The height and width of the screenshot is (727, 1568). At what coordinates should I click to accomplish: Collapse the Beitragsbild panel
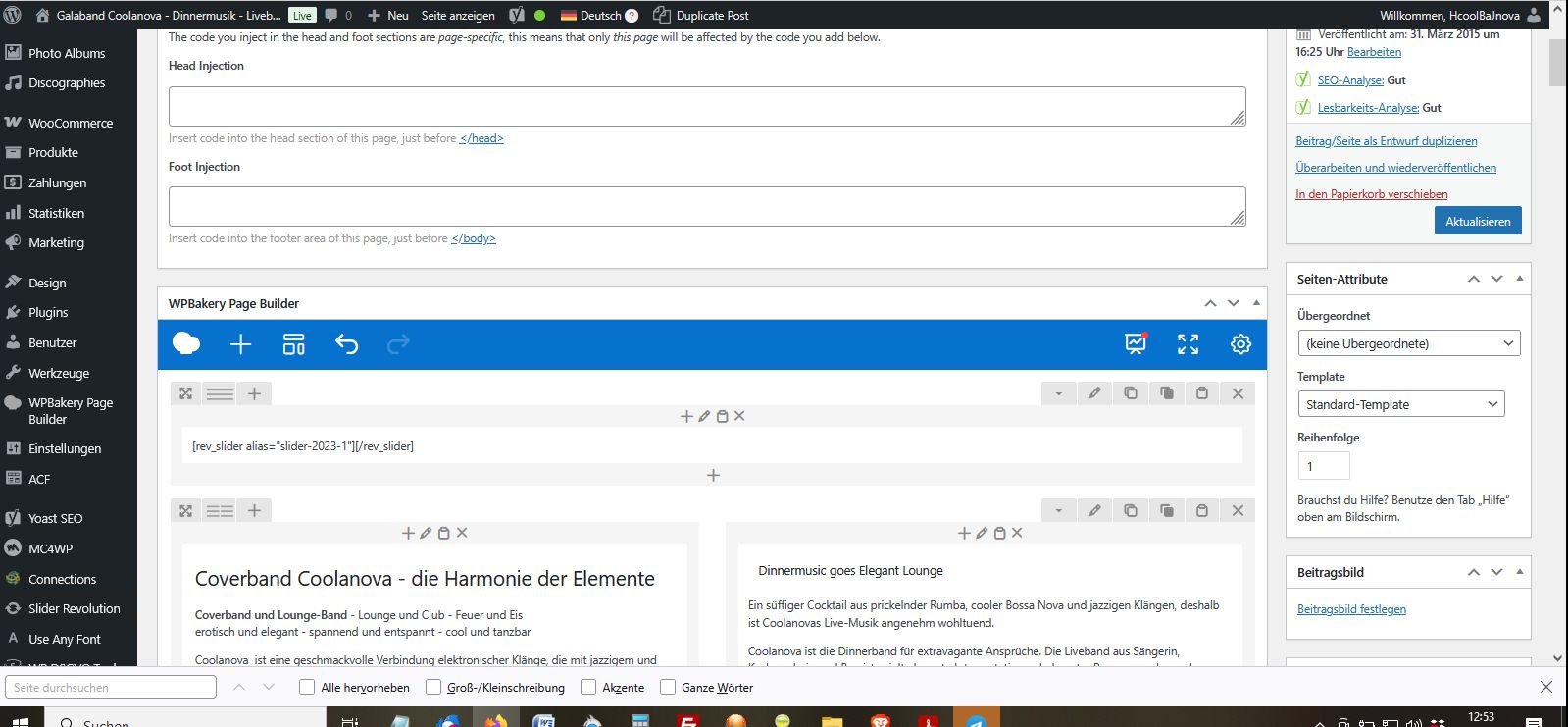click(x=1519, y=572)
